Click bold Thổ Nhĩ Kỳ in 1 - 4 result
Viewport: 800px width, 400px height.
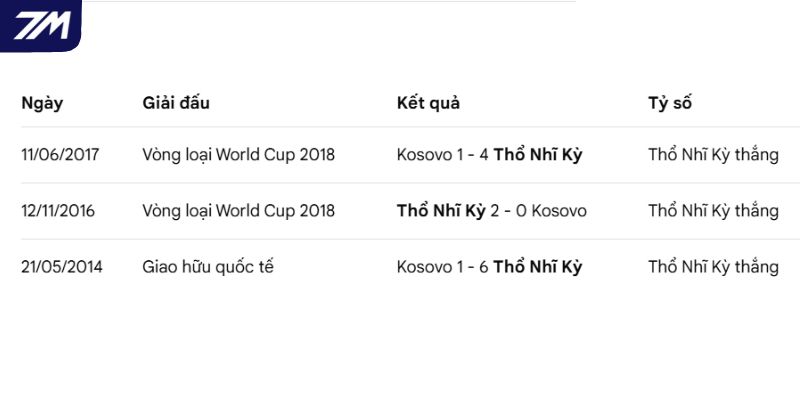(x=538, y=155)
